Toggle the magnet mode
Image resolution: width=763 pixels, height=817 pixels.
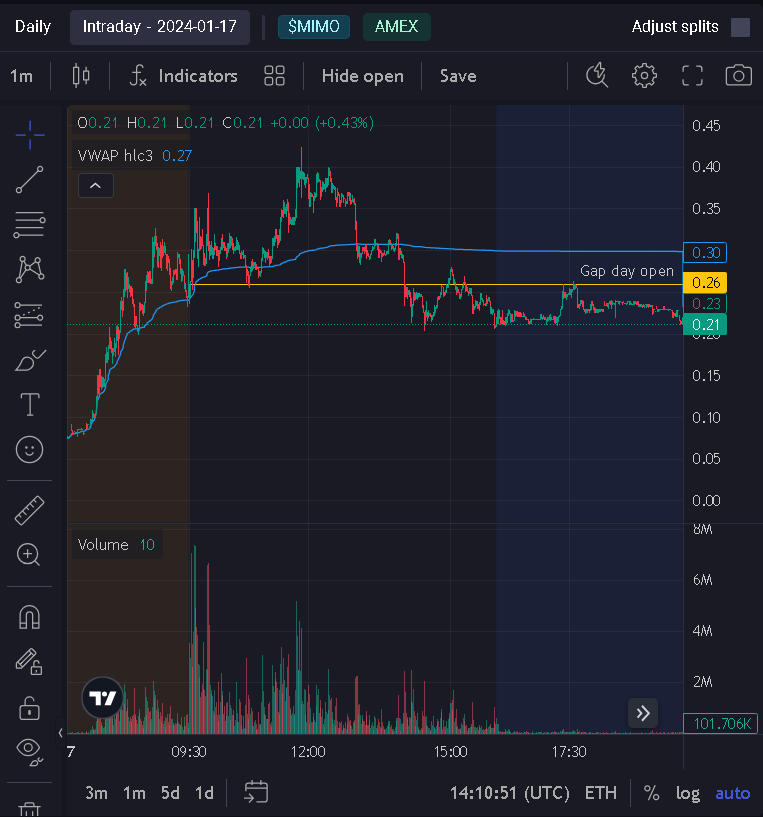tap(30, 617)
